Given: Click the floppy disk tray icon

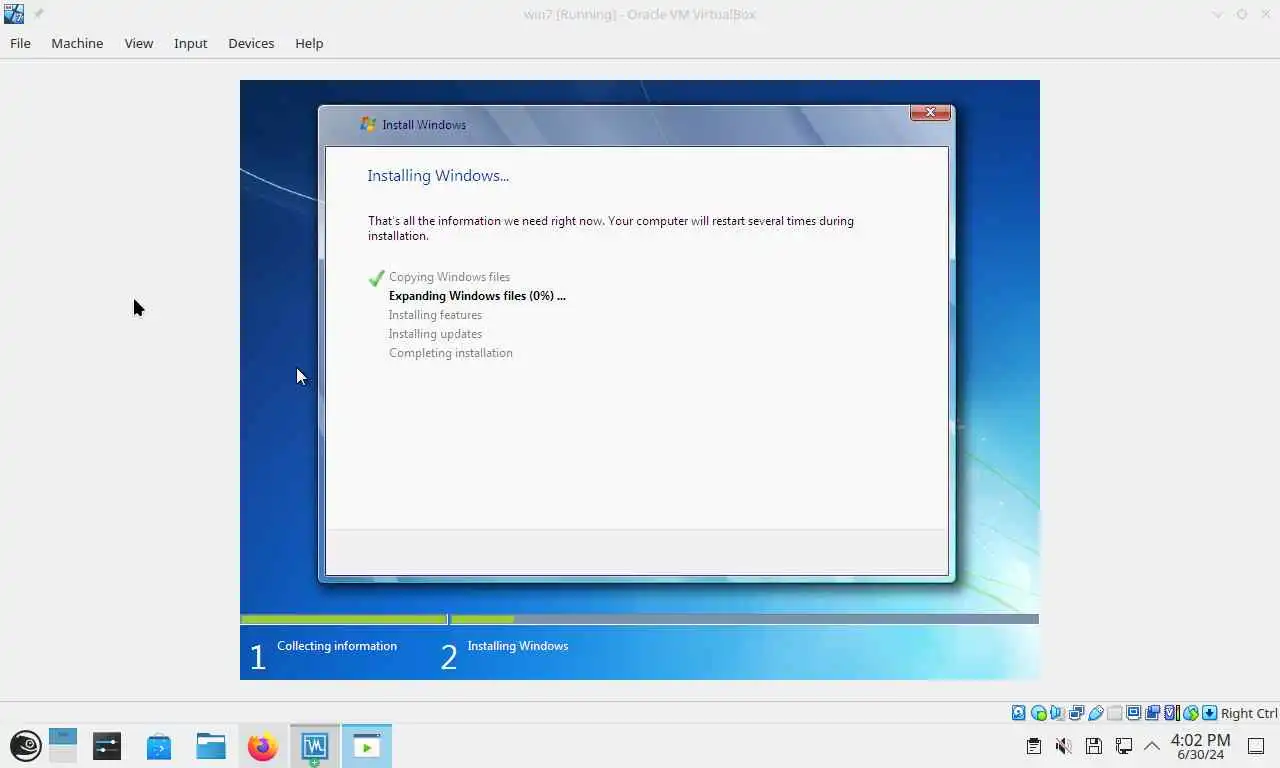Looking at the screenshot, I should coord(1094,746).
